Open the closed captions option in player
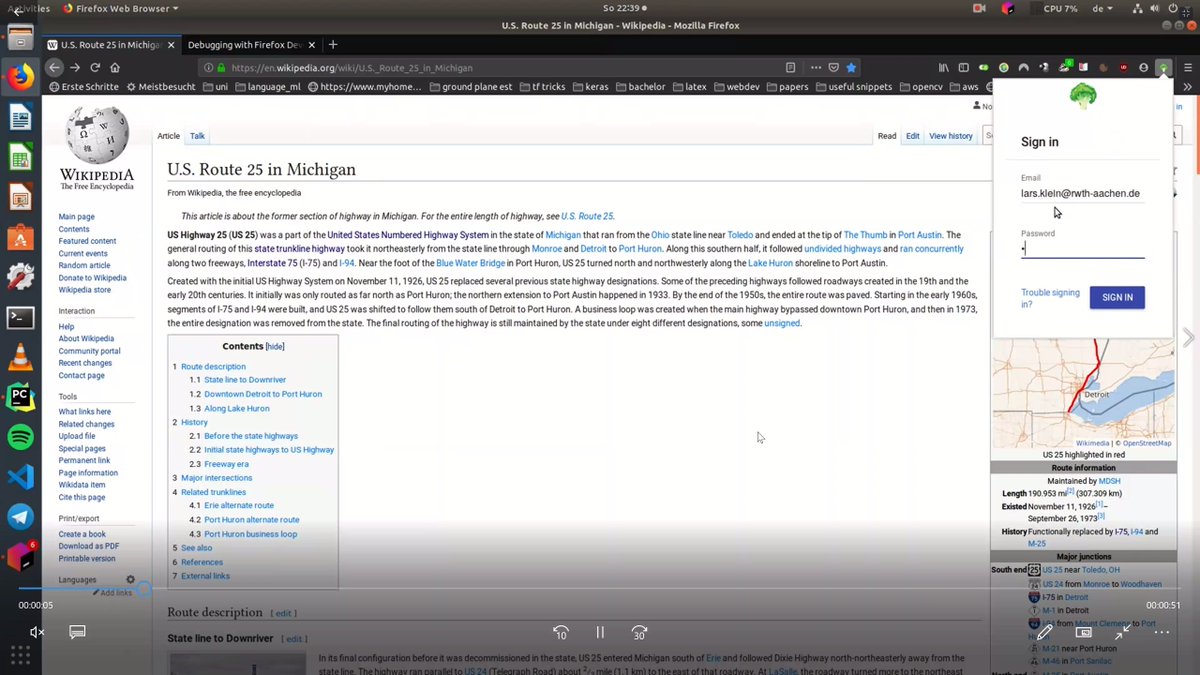 click(77, 632)
